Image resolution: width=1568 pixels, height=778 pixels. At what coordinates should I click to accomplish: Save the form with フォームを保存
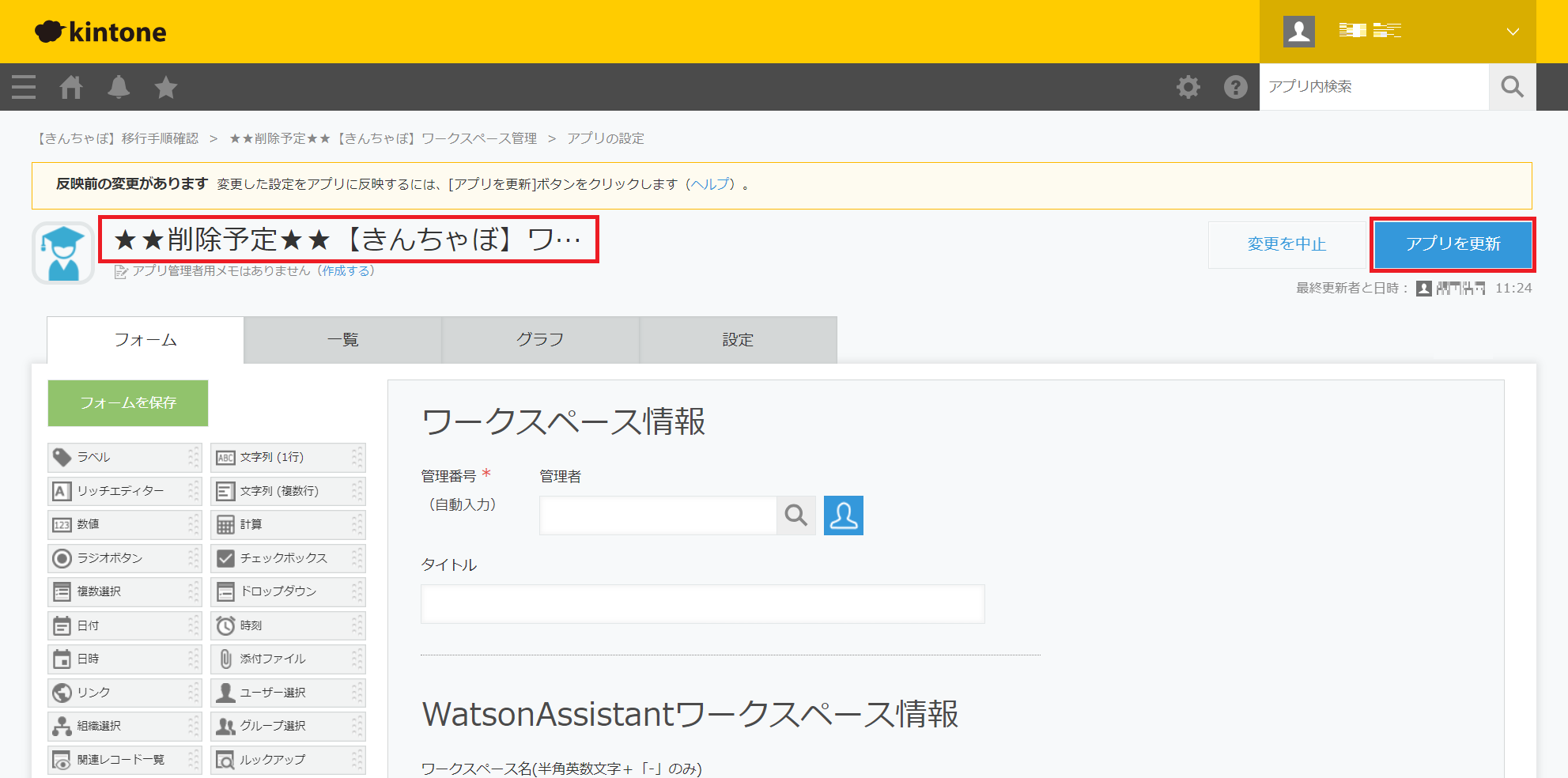(128, 403)
